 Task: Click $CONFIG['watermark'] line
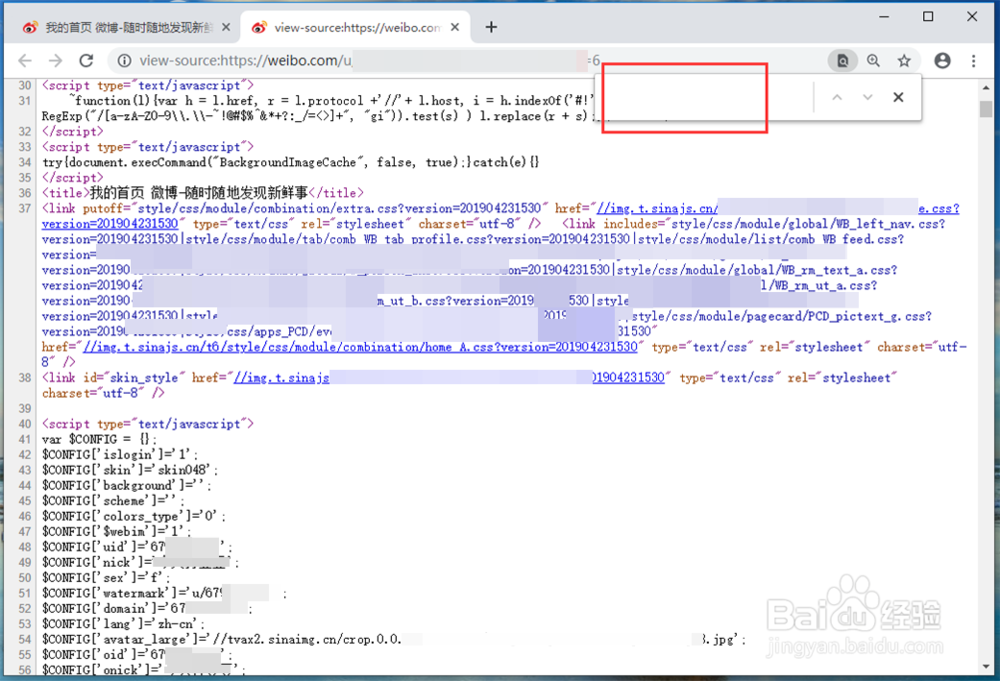(x=165, y=593)
